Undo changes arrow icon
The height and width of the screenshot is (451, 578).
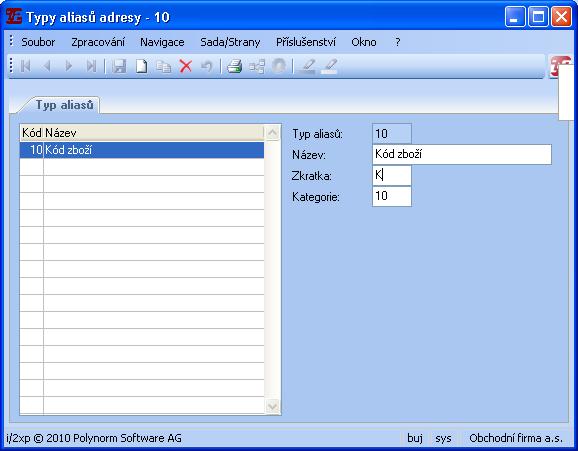point(207,66)
